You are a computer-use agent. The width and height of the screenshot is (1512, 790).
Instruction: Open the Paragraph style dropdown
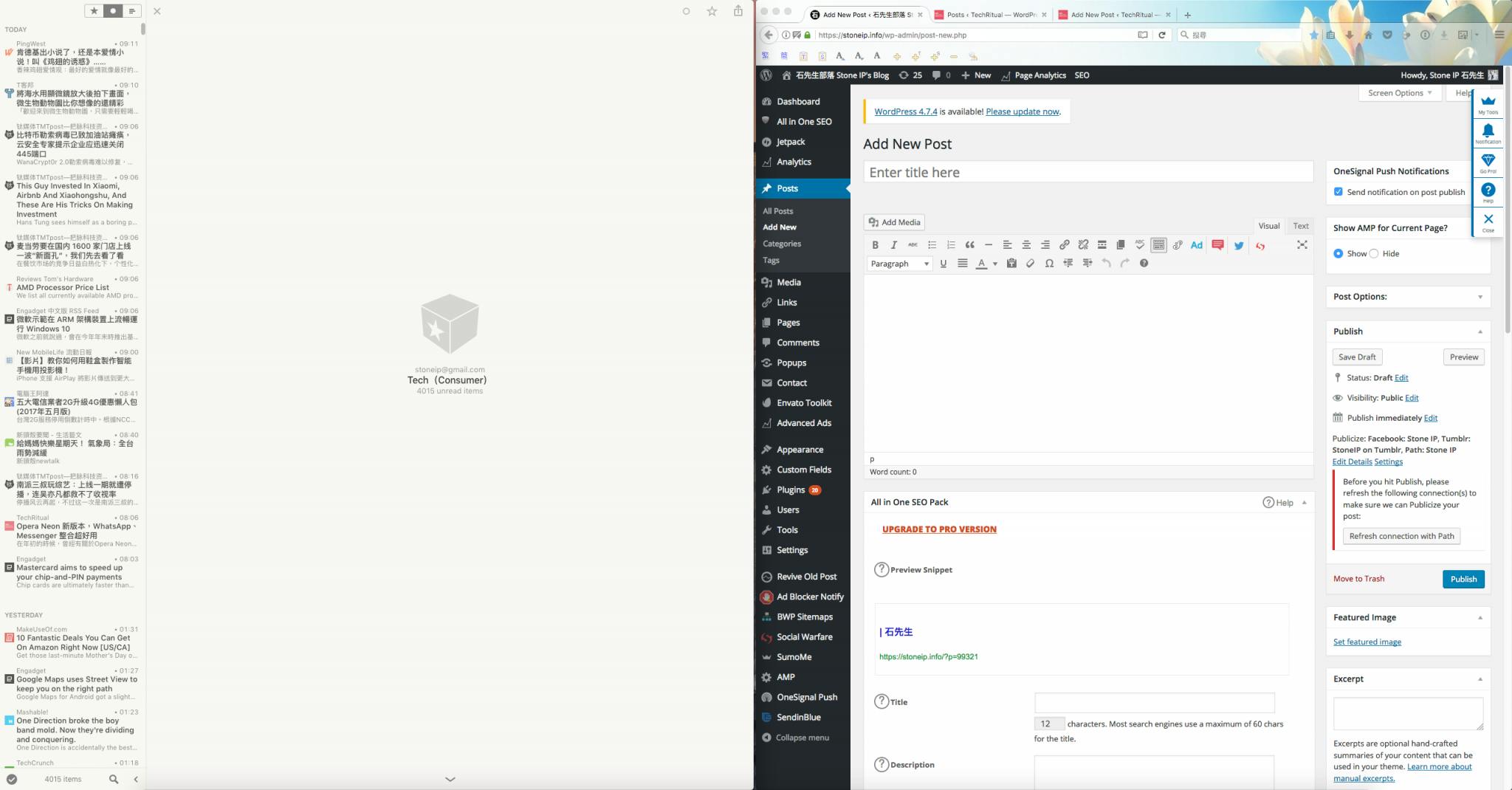point(898,264)
